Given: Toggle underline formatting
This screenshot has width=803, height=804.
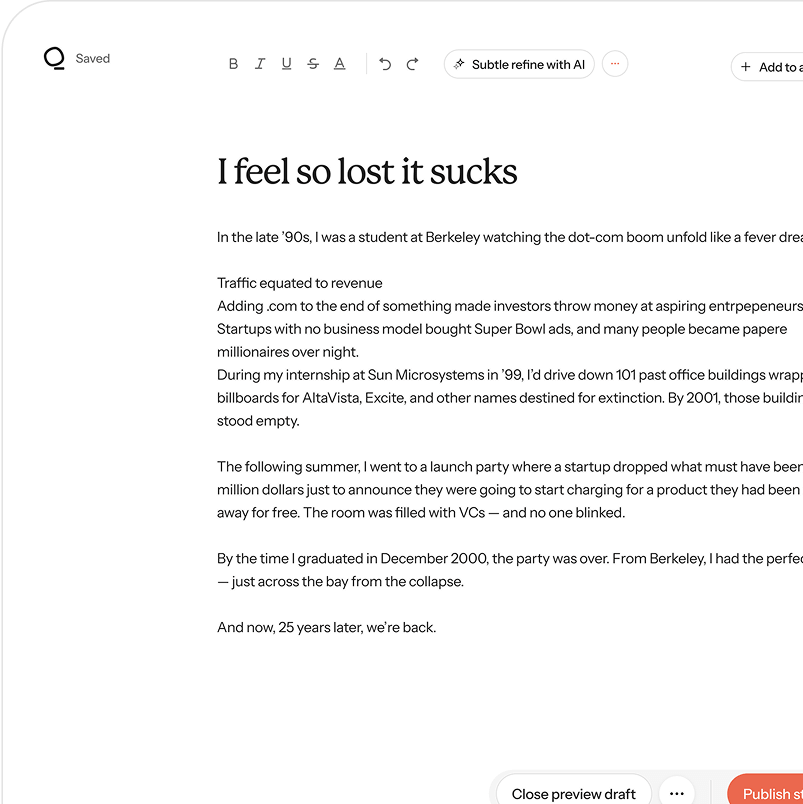Looking at the screenshot, I should click(286, 64).
